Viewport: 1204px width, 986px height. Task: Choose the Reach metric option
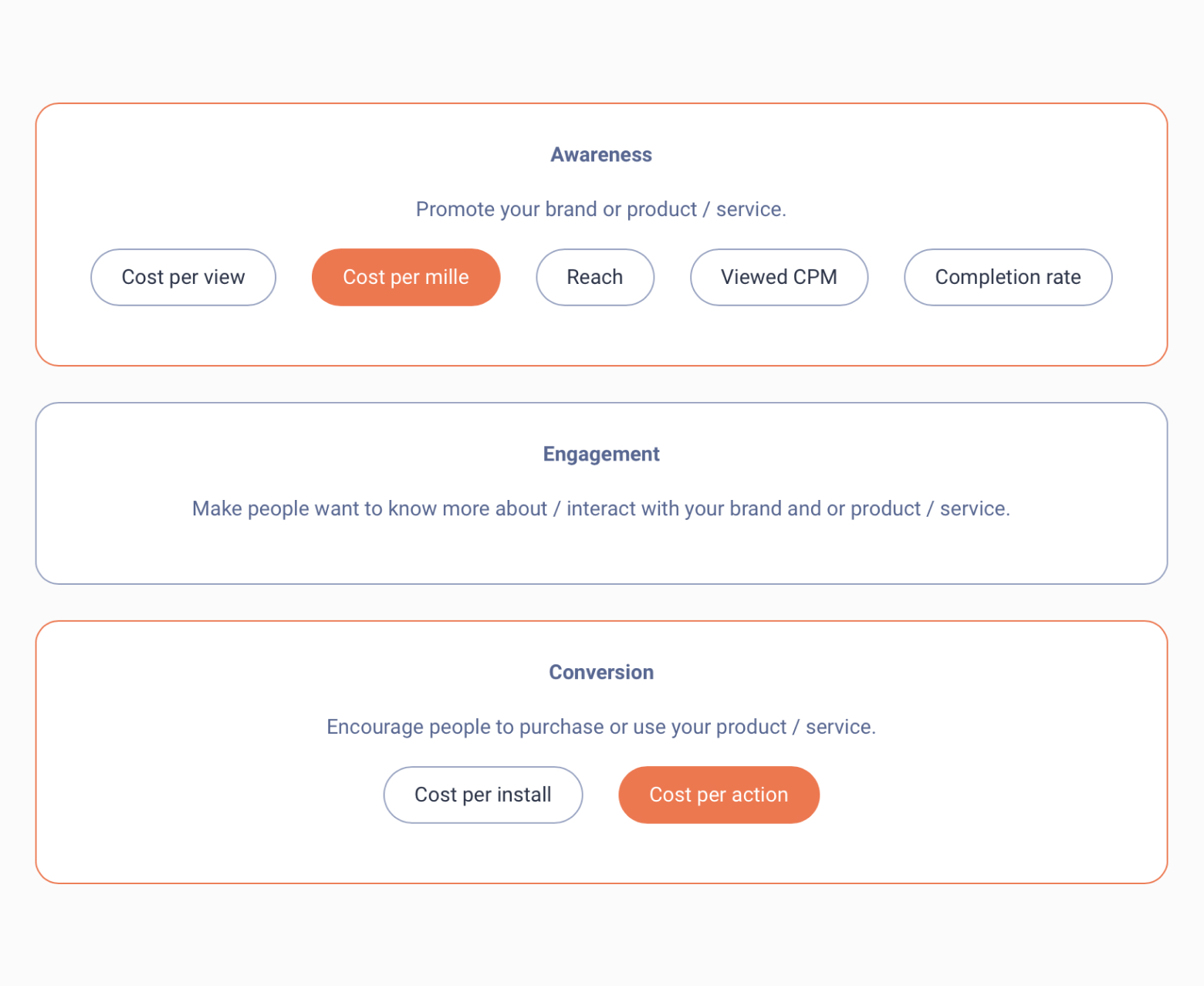point(595,277)
